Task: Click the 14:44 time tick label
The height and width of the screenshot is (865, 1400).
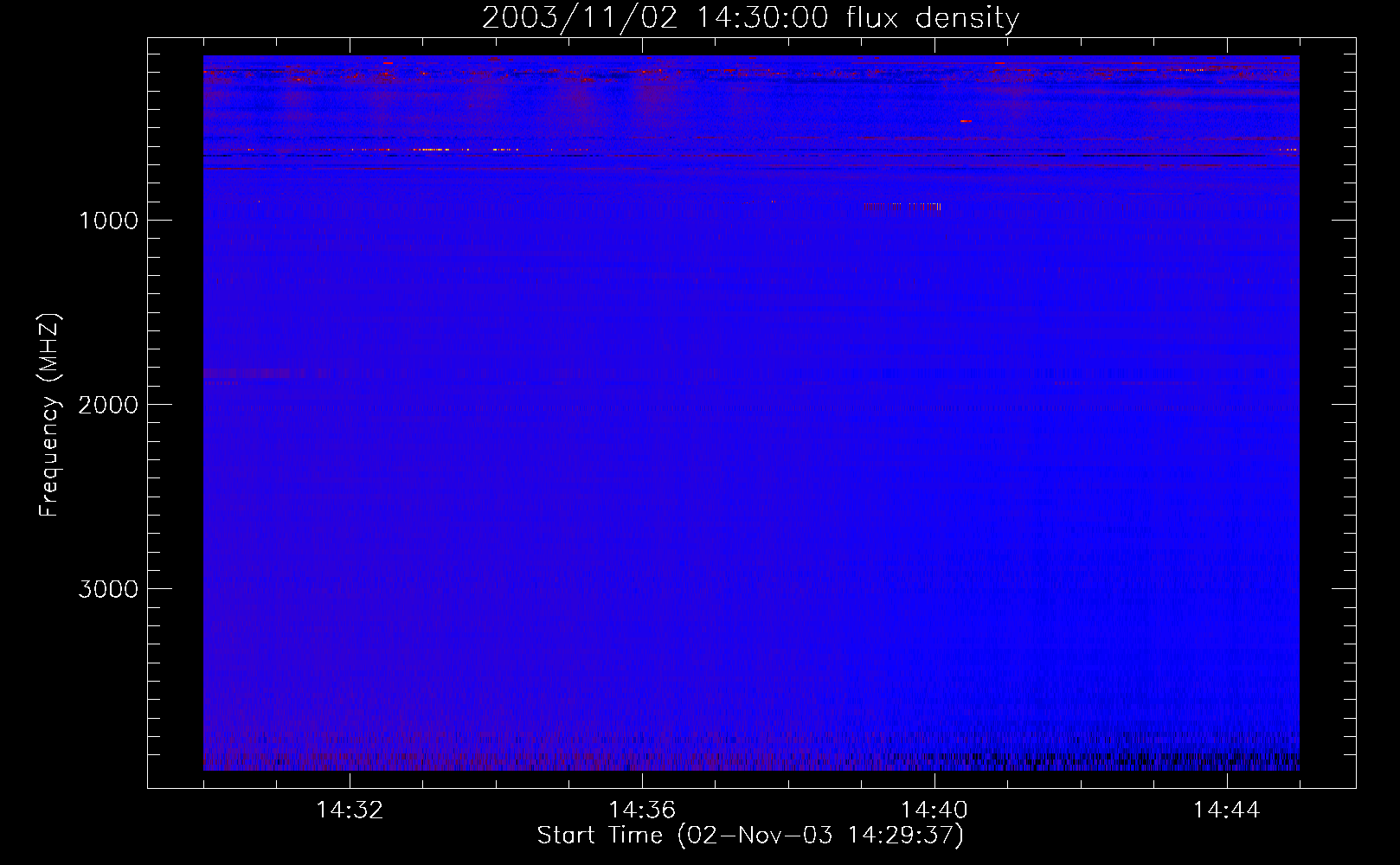Action: pos(1227,811)
